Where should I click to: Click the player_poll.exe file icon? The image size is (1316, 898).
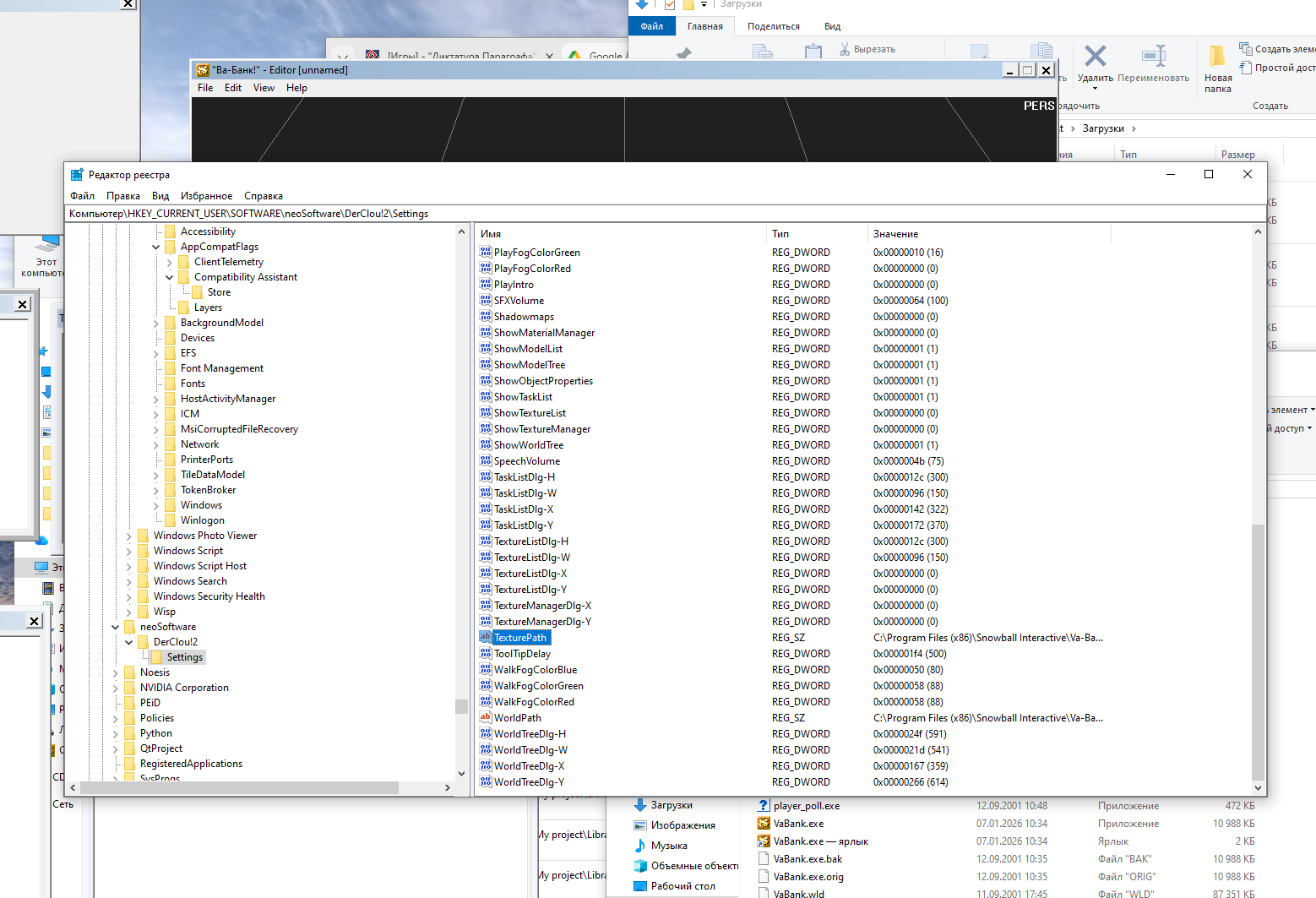click(x=764, y=806)
